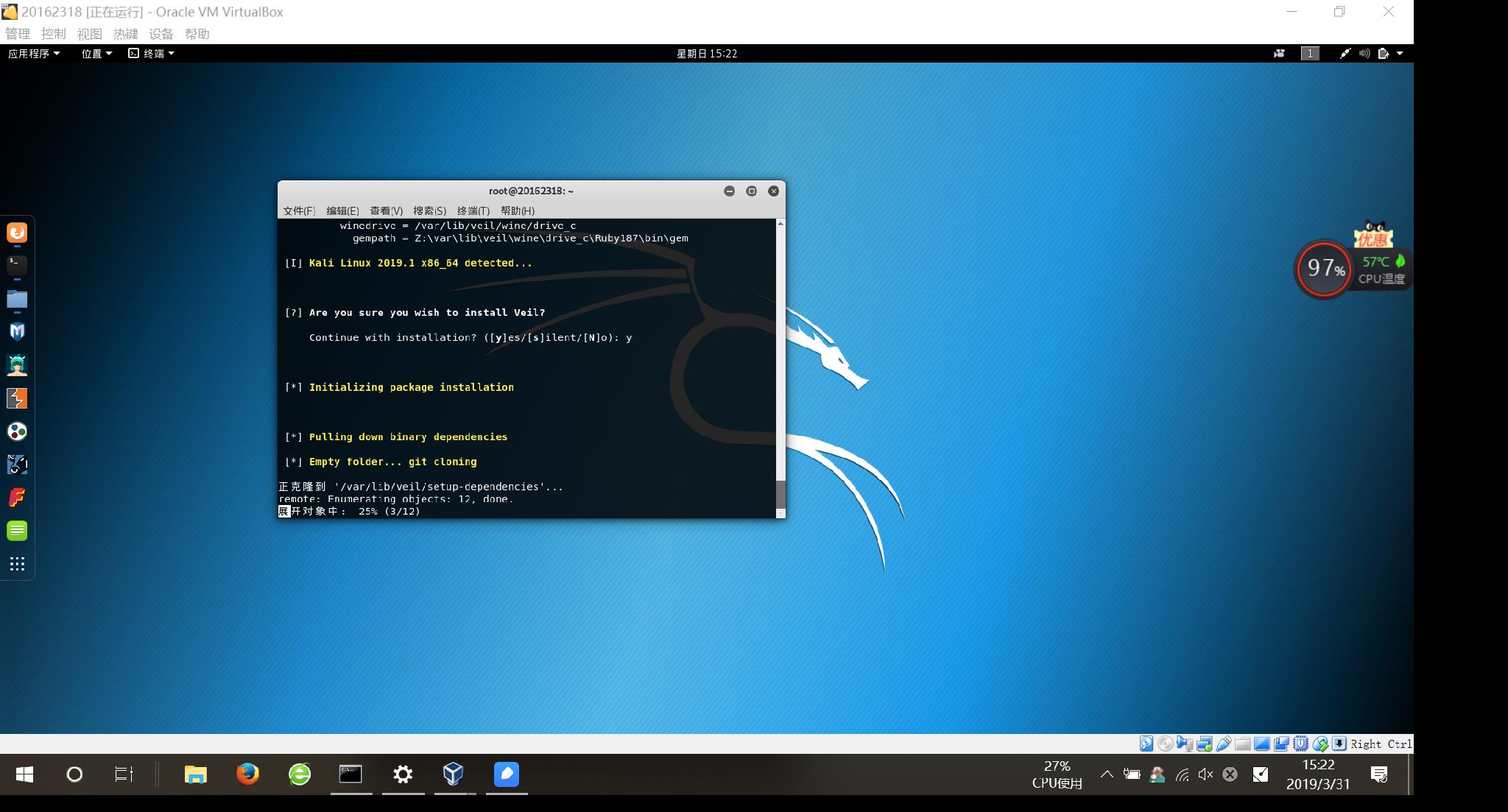Open Windows Action Center notifications icon
Screen dimensions: 1508x812
click(1379, 774)
